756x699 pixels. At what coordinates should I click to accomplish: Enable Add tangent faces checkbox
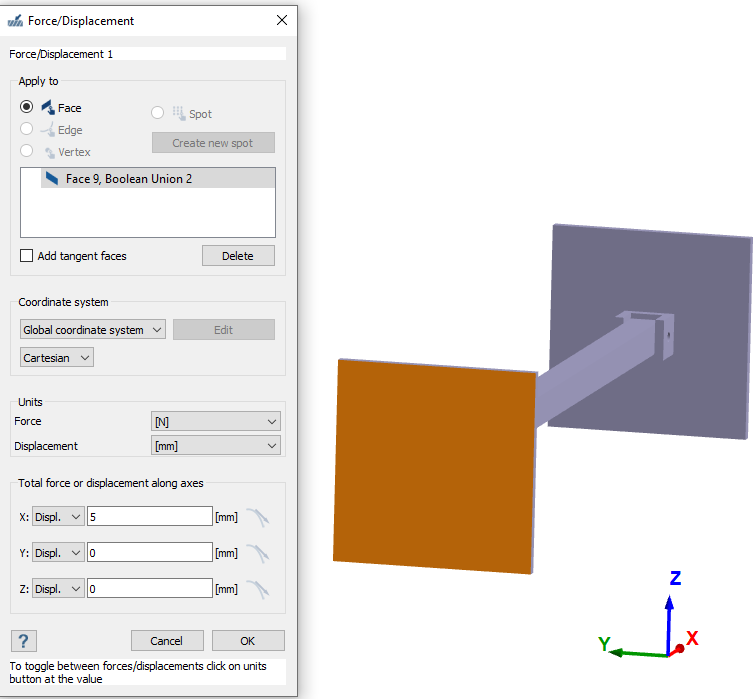tap(27, 255)
